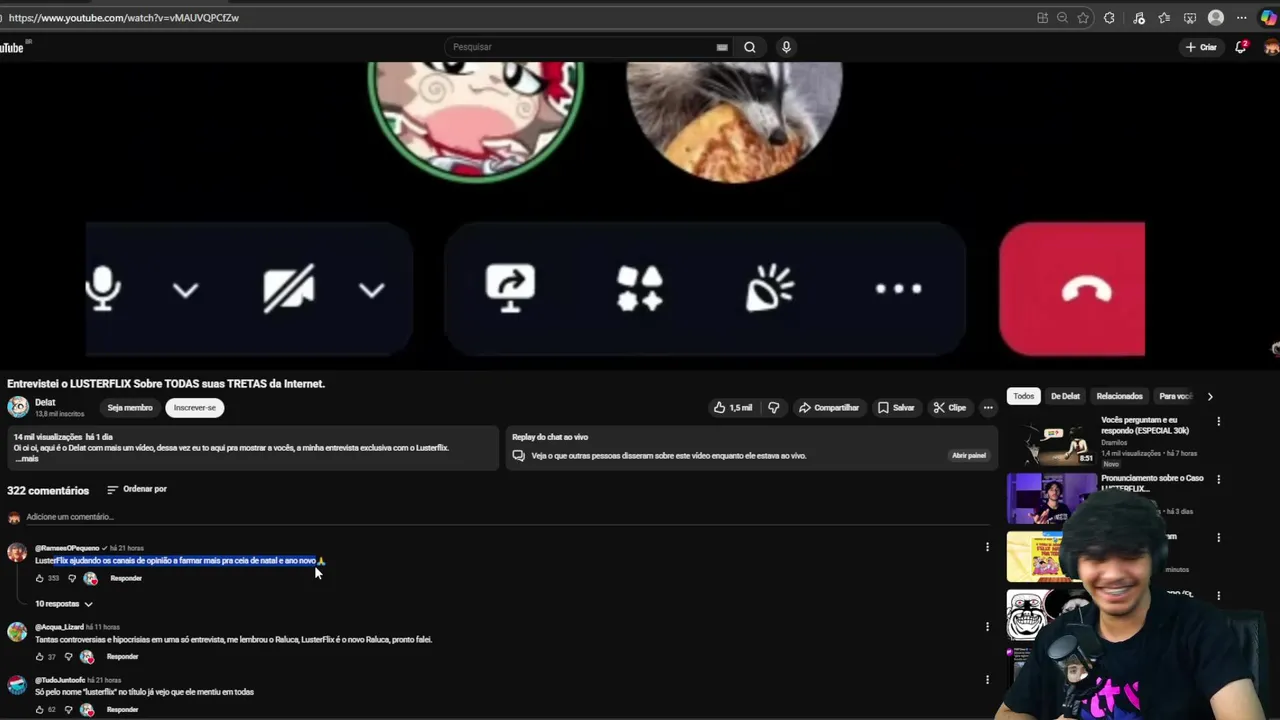Like the @Acqua_Lizard comment
The height and width of the screenshot is (720, 1280).
tap(40, 657)
